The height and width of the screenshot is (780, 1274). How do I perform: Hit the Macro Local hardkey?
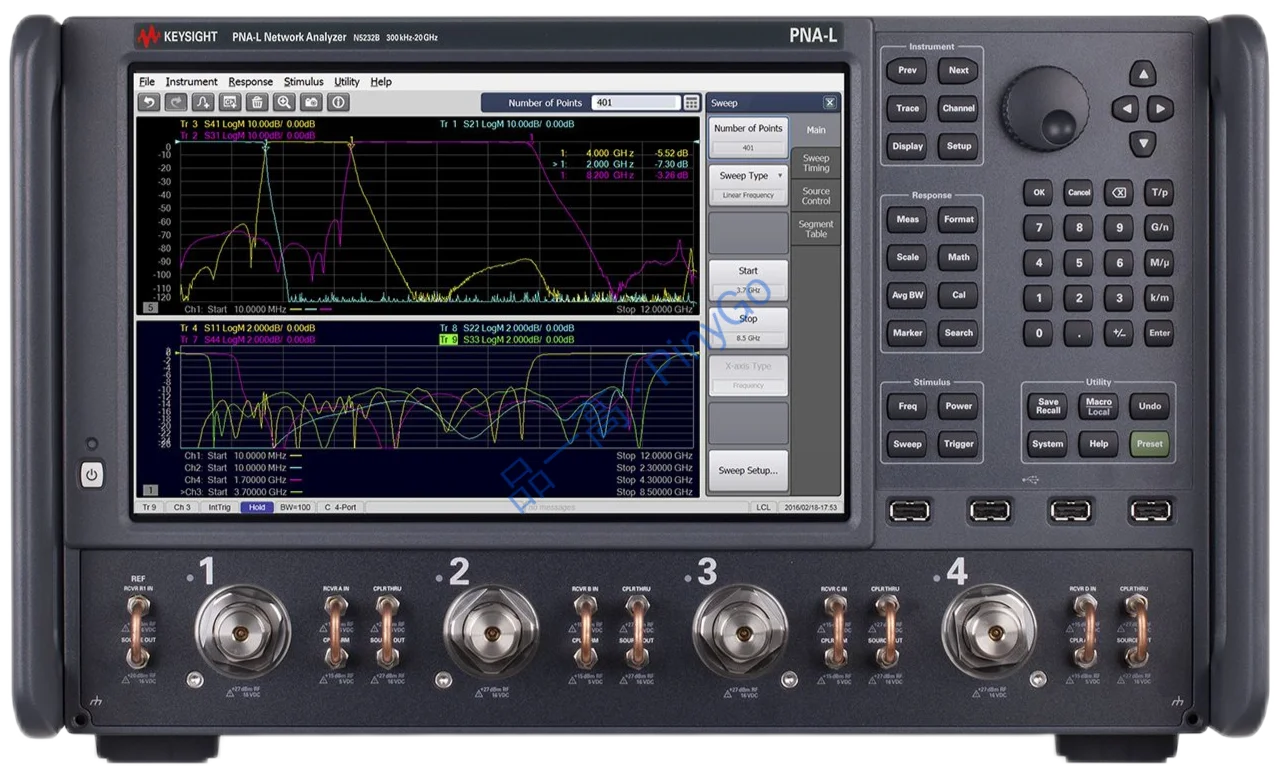pos(1099,406)
